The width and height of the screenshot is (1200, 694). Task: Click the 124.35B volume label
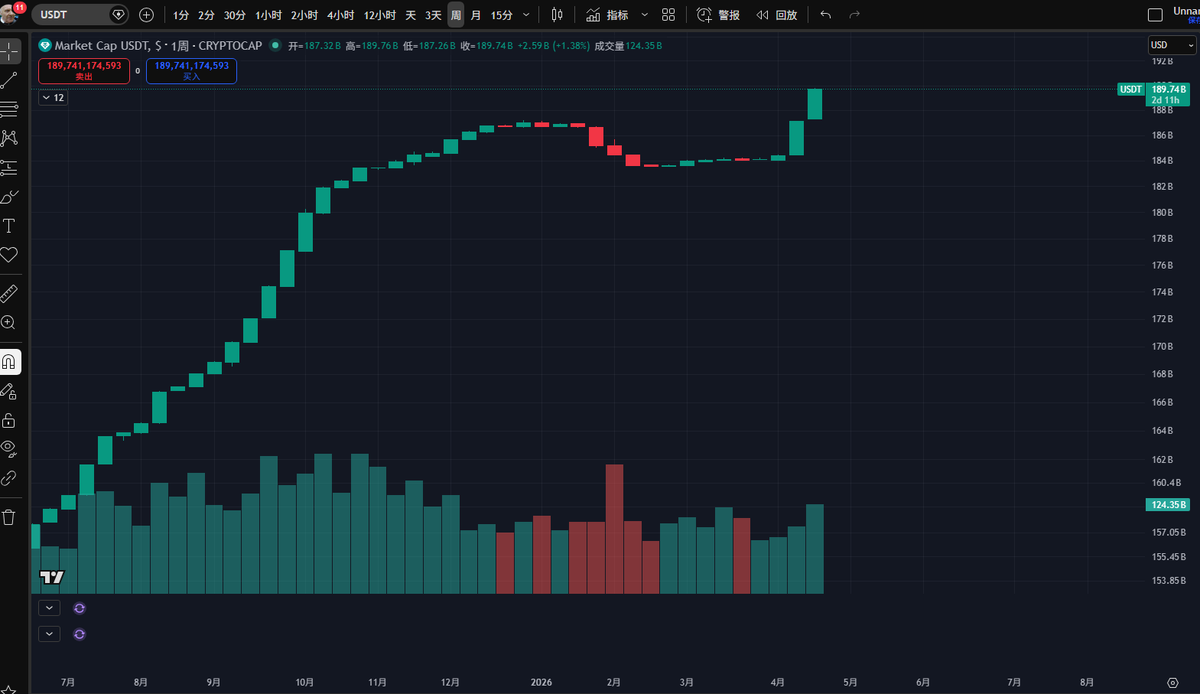1170,505
